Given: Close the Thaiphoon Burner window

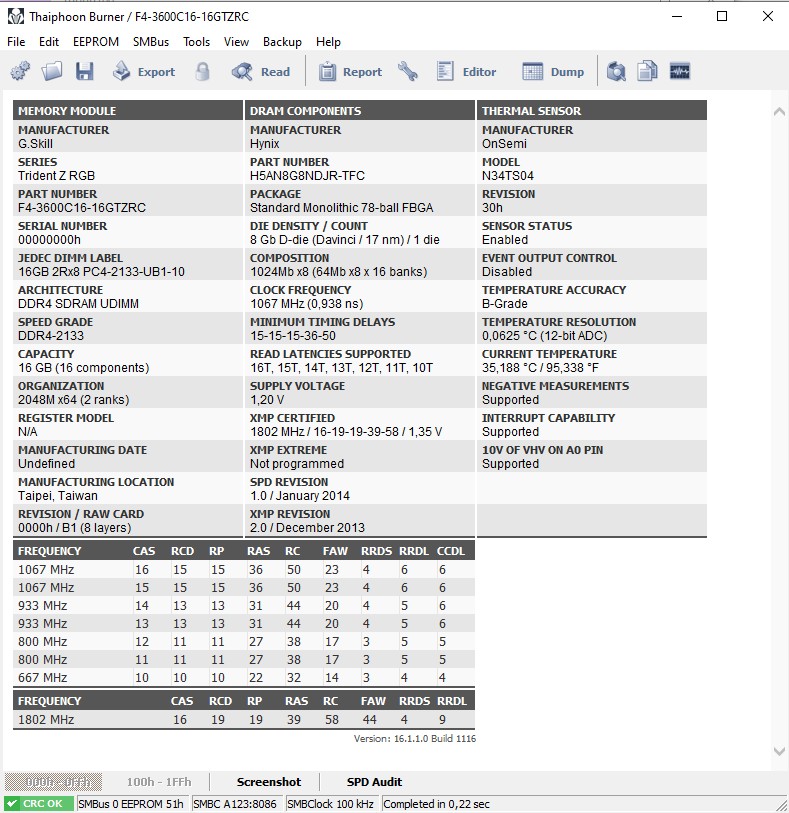Looking at the screenshot, I should click(768, 17).
